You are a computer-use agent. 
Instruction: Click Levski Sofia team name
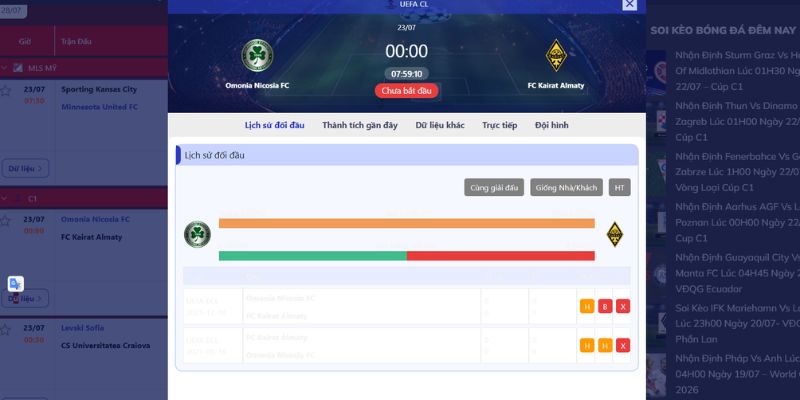pos(82,328)
